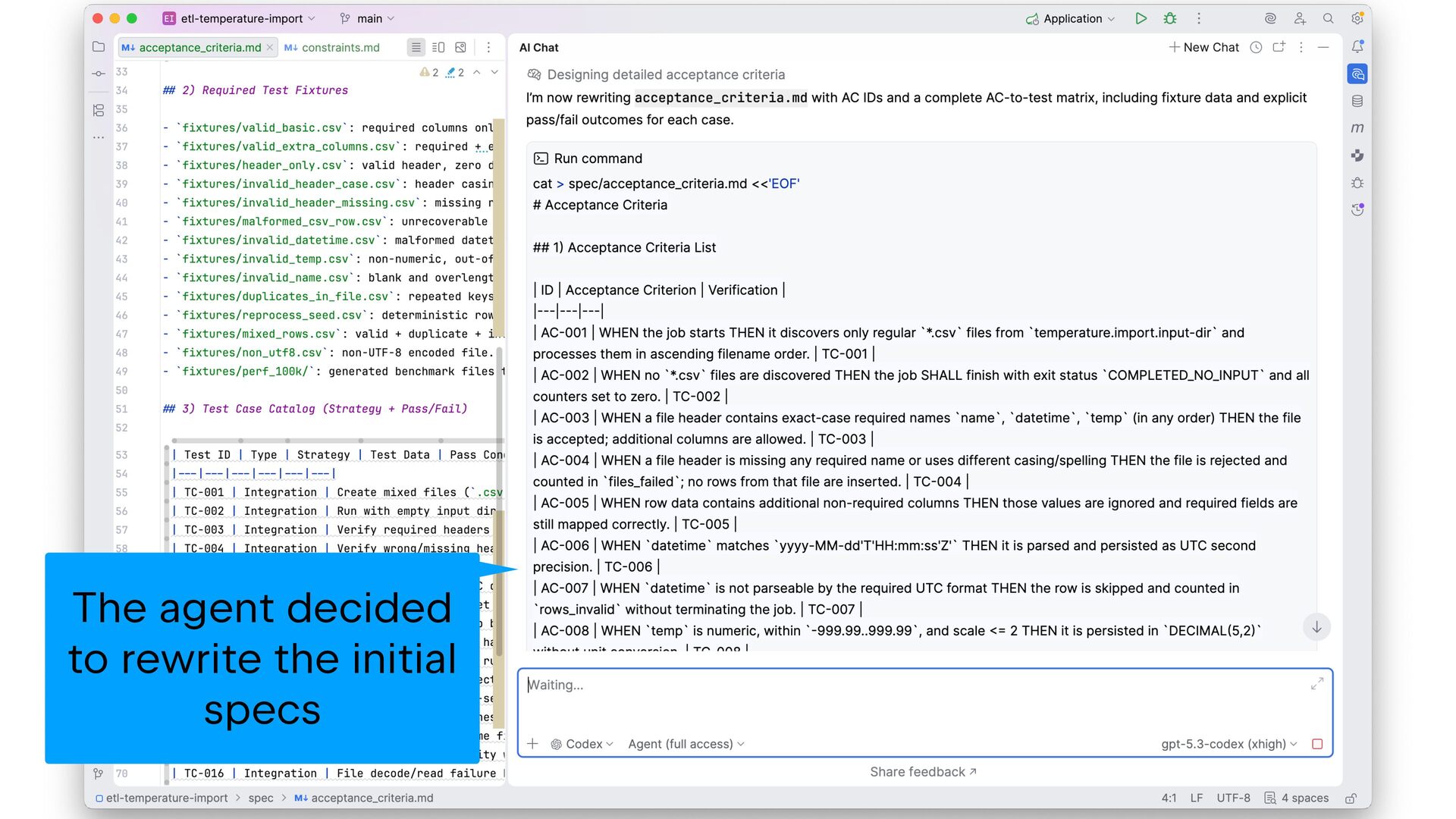Click the Share feedback link
The image size is (1456, 819).
(923, 772)
